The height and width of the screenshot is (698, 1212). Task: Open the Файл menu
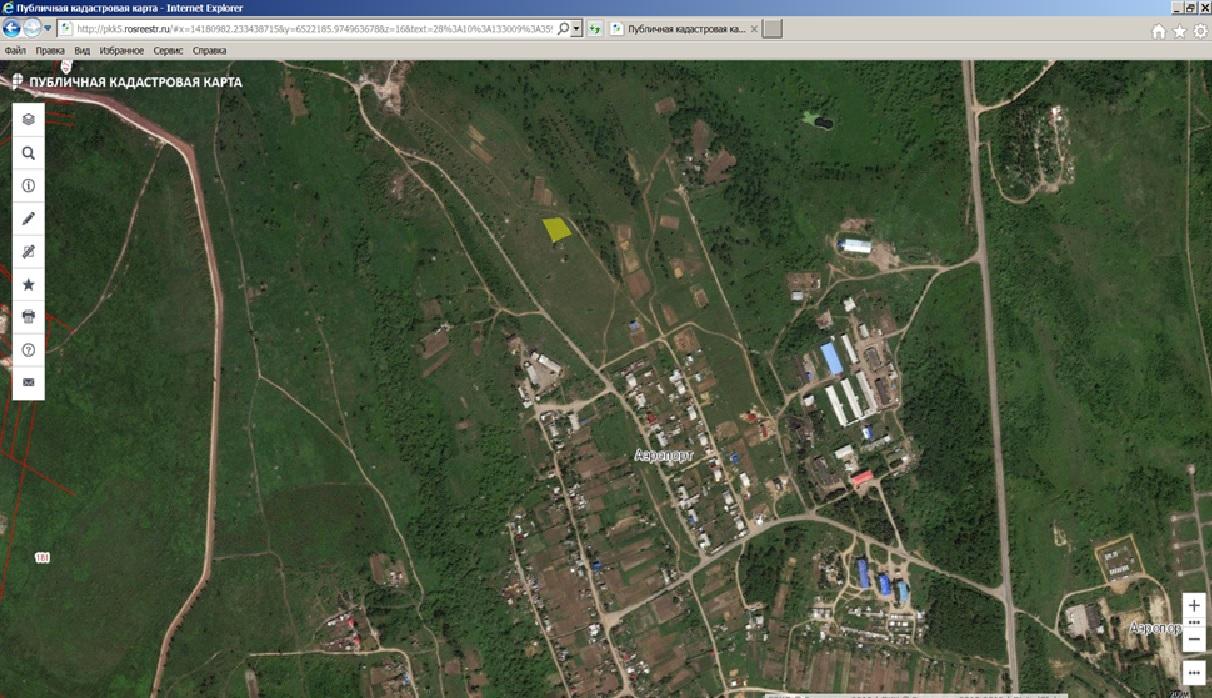tap(15, 50)
